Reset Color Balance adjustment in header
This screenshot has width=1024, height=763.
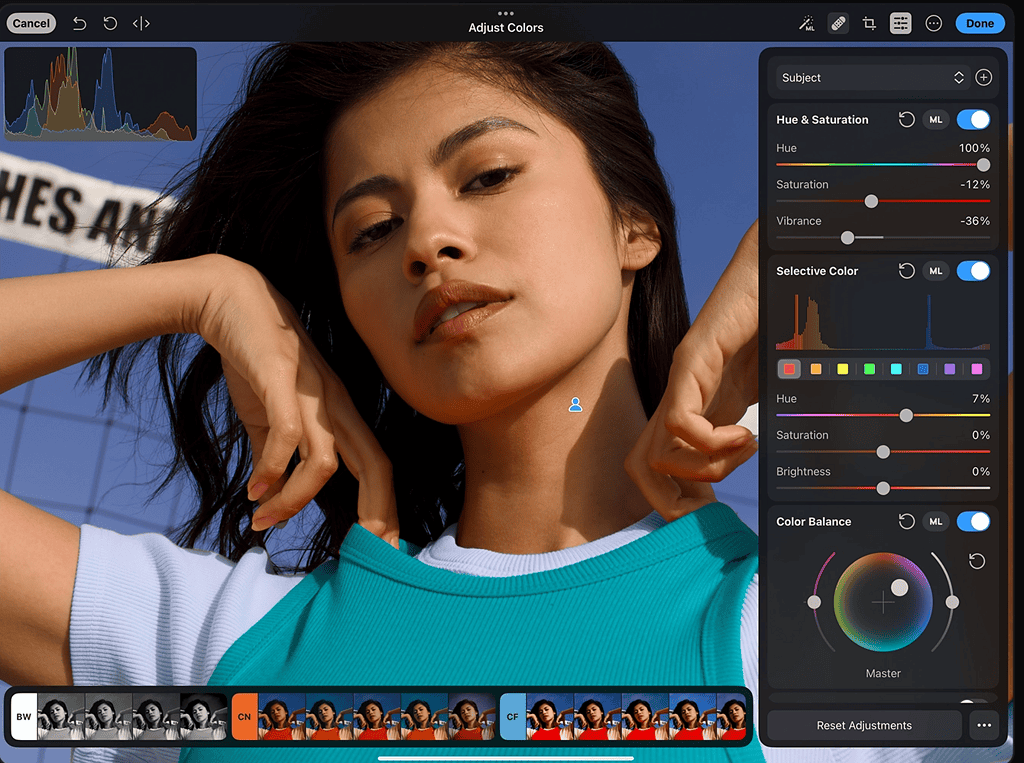tap(906, 521)
